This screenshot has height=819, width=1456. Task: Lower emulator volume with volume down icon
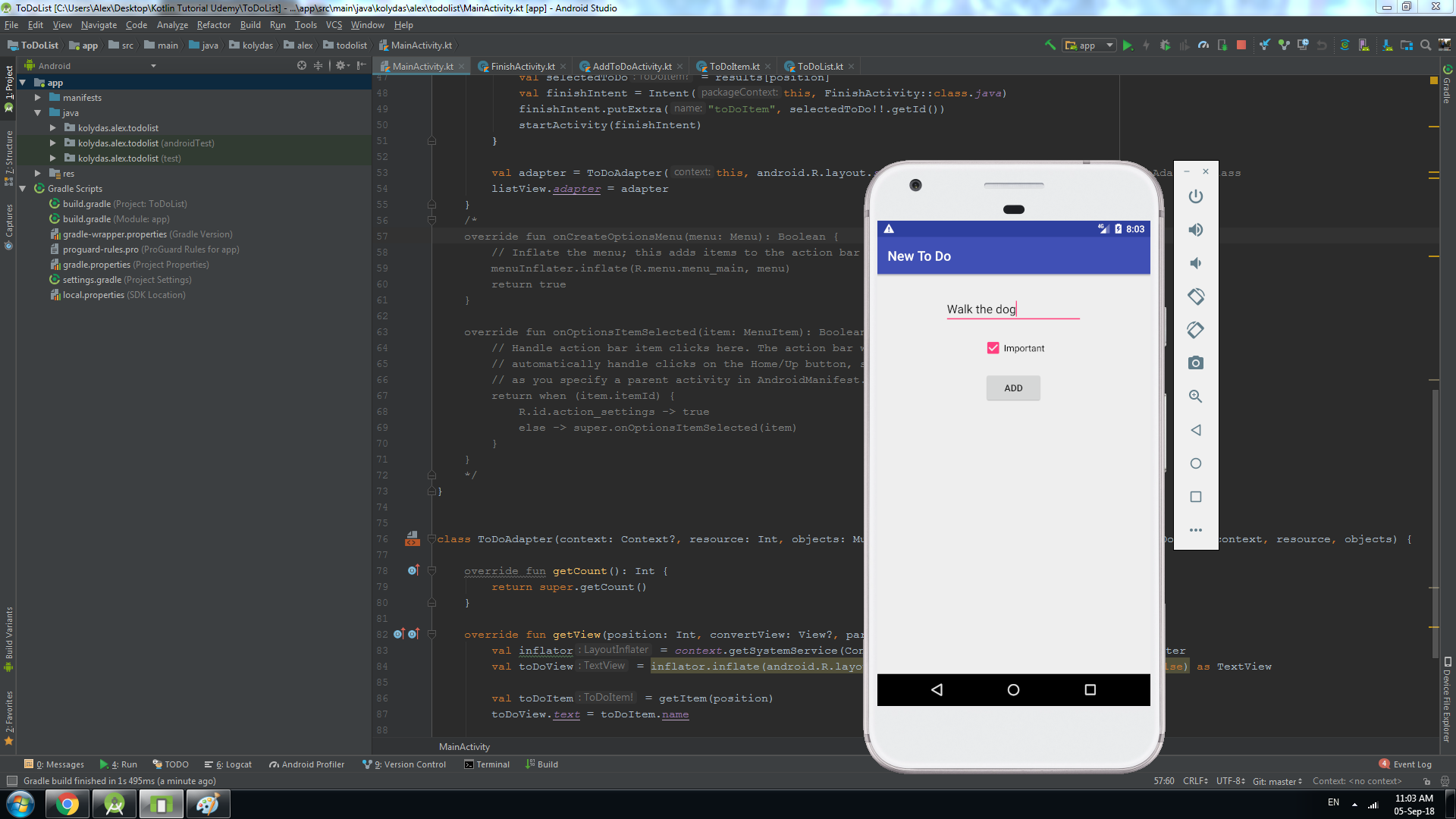tap(1196, 263)
